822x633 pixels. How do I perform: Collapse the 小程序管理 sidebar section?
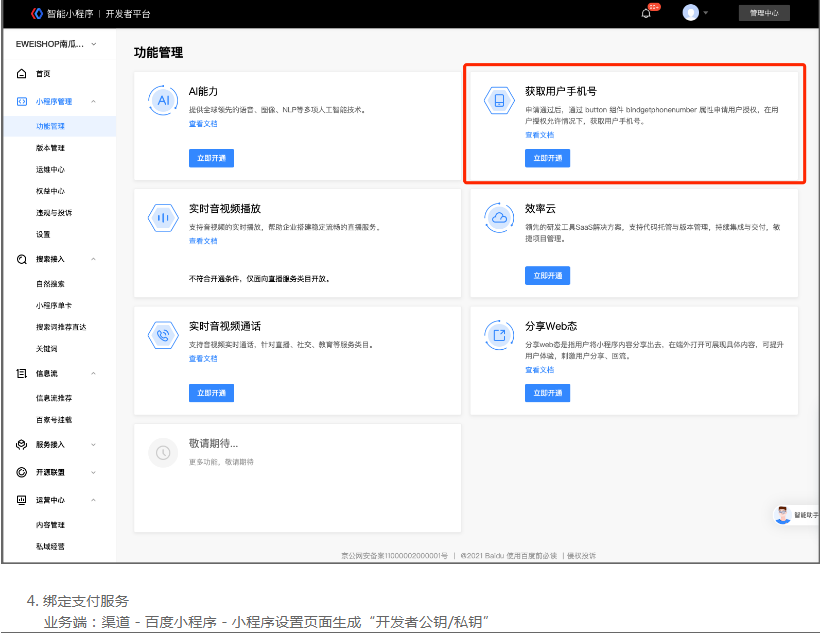[x=94, y=102]
